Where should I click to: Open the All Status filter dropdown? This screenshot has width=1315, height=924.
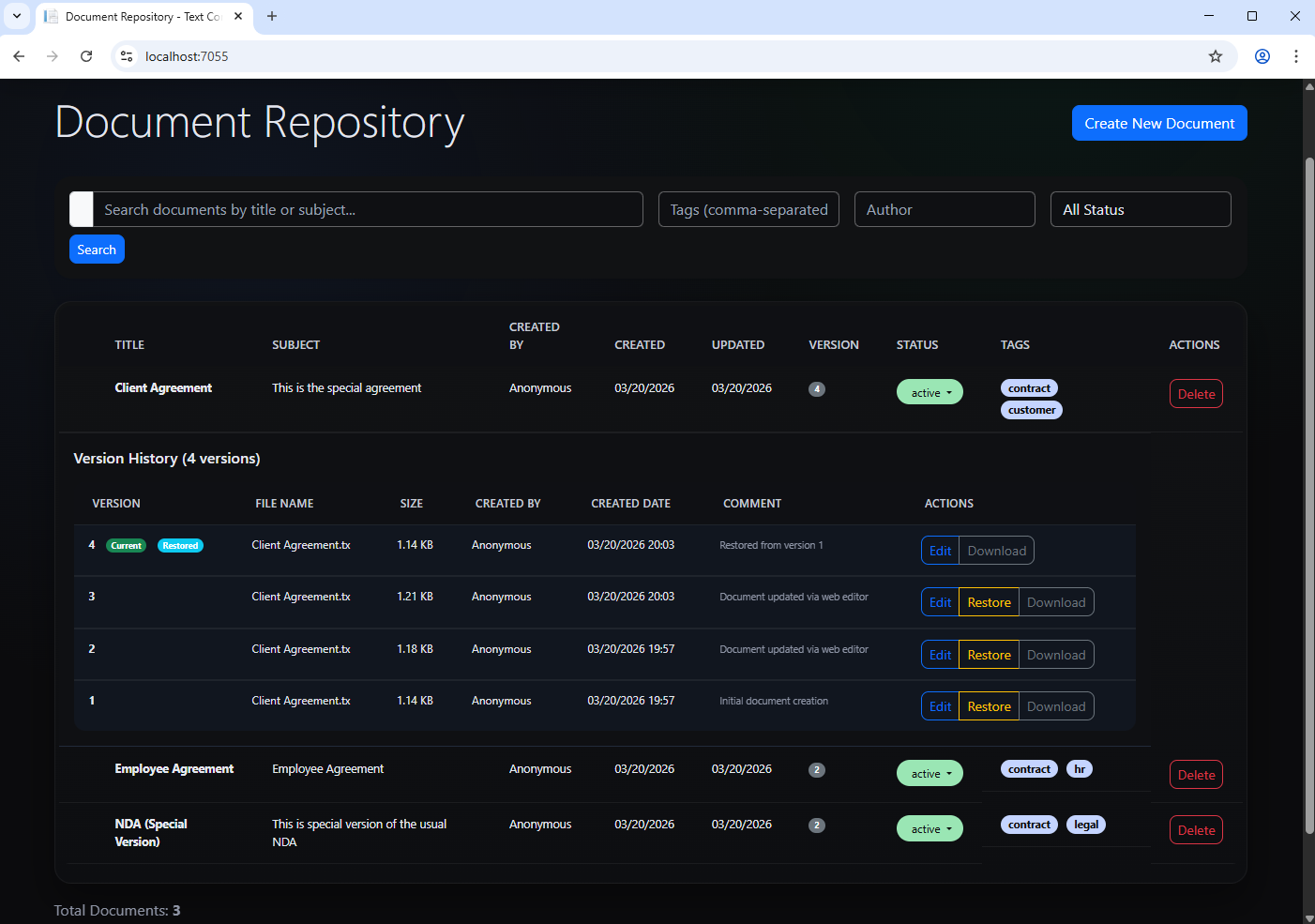click(1141, 209)
